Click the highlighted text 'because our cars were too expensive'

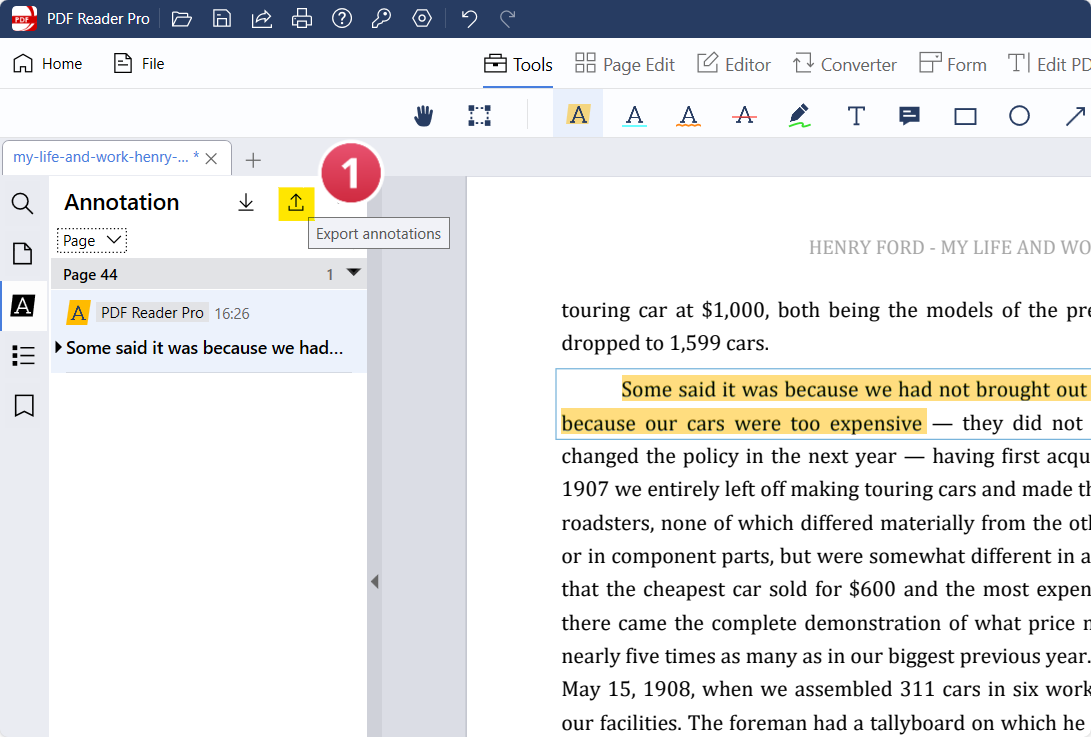point(742,423)
